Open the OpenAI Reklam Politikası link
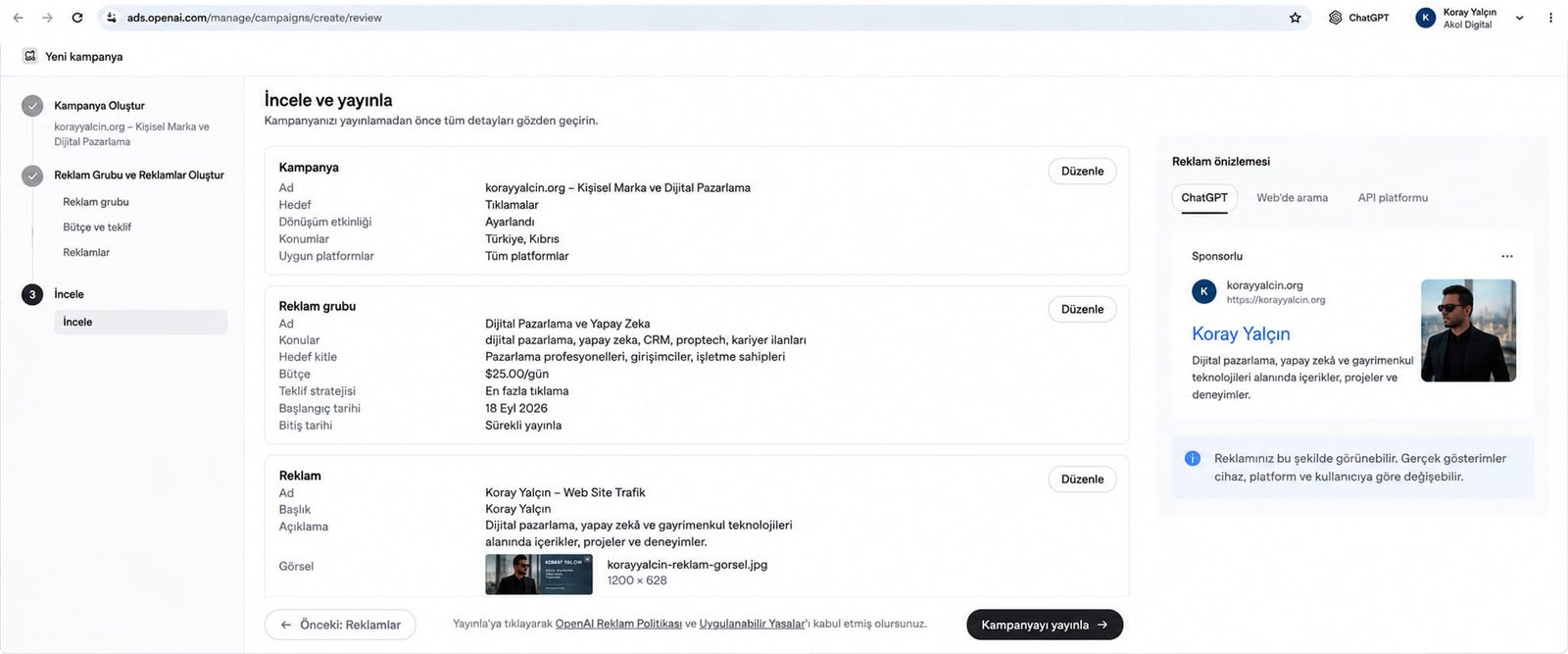Screen dimensions: 1568x654 click(x=618, y=624)
